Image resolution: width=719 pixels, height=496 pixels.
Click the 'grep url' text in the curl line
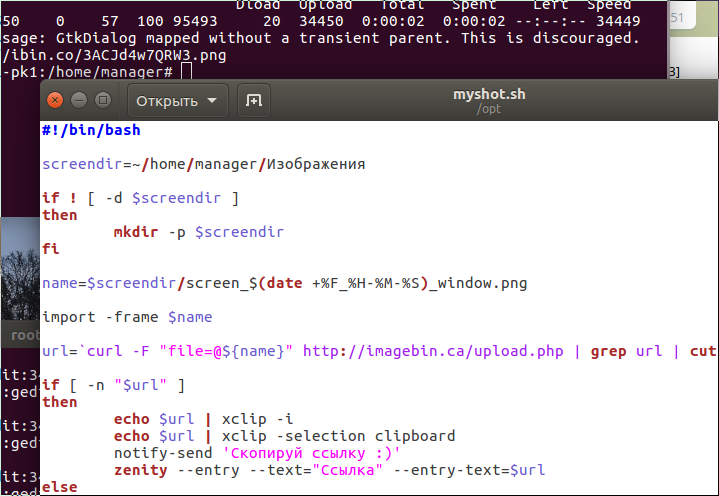tap(626, 351)
